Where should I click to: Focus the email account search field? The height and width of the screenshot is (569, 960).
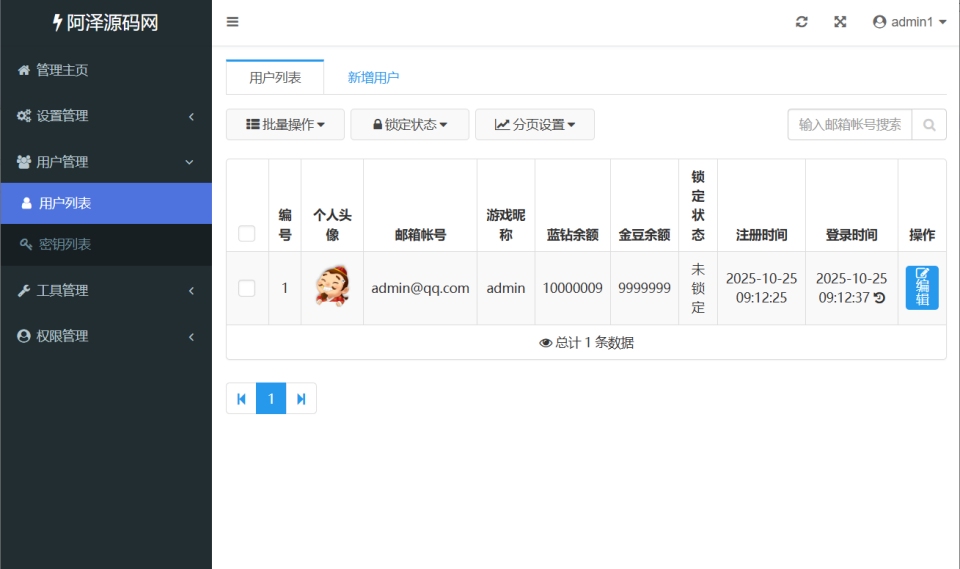pos(849,125)
